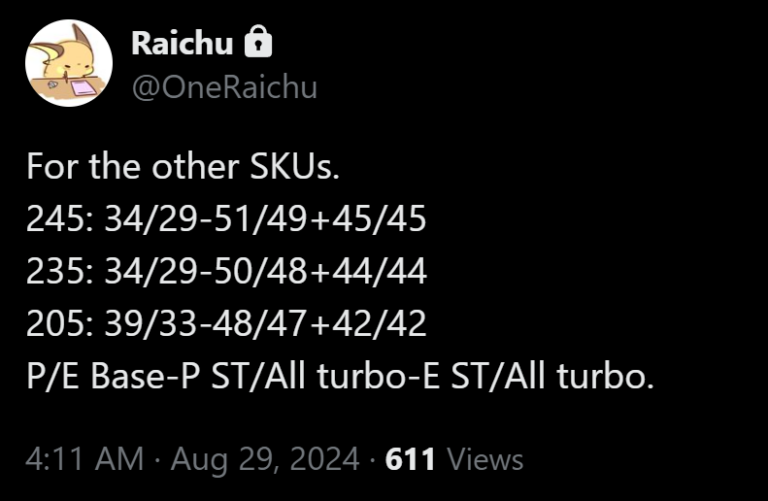
Task: Click the Raichu profile avatar picture
Action: (68, 63)
